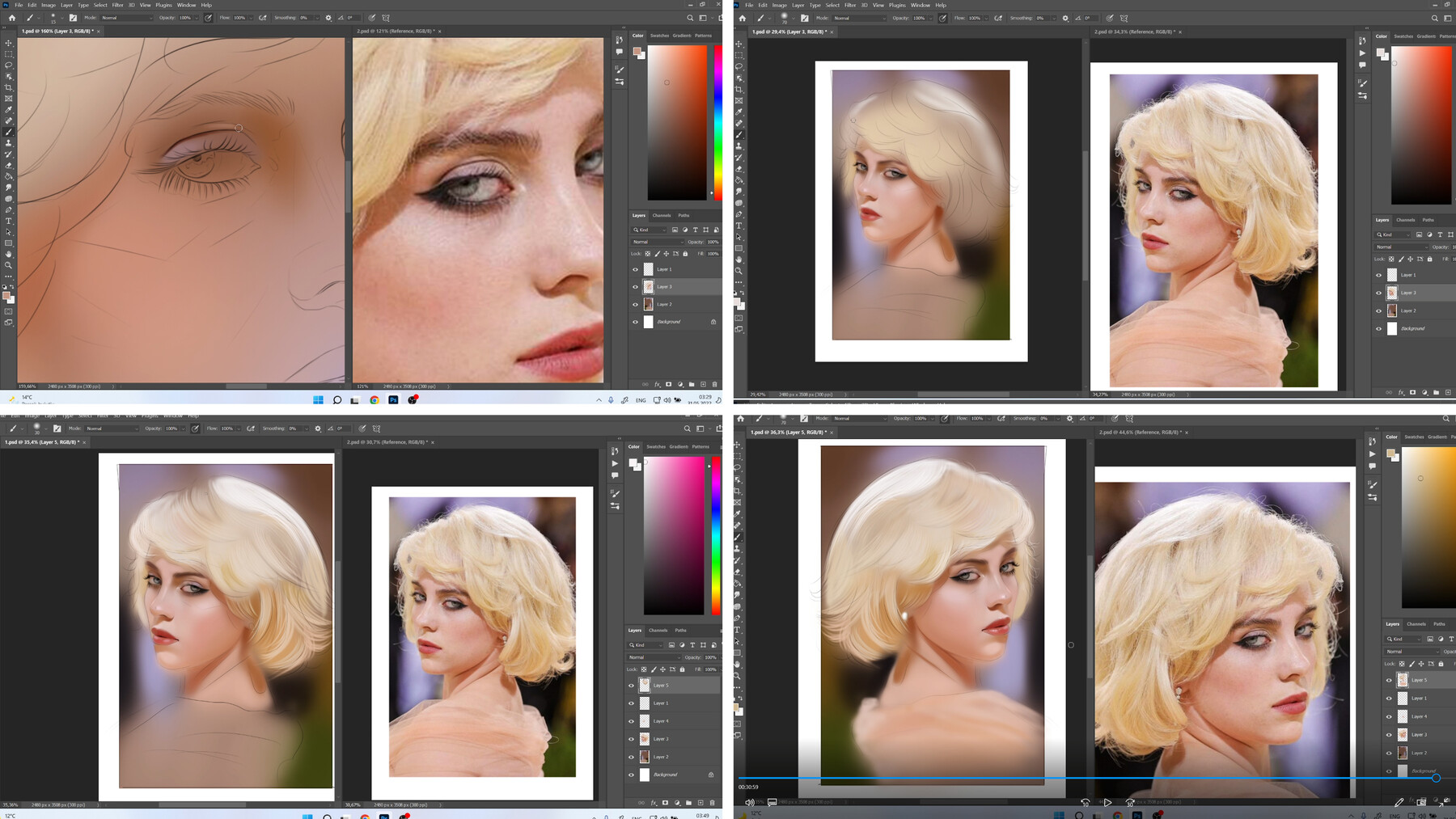Screen dimensions: 1456x819
Task: Click the fx layer style icon in top-left Layers panel
Action: (657, 384)
